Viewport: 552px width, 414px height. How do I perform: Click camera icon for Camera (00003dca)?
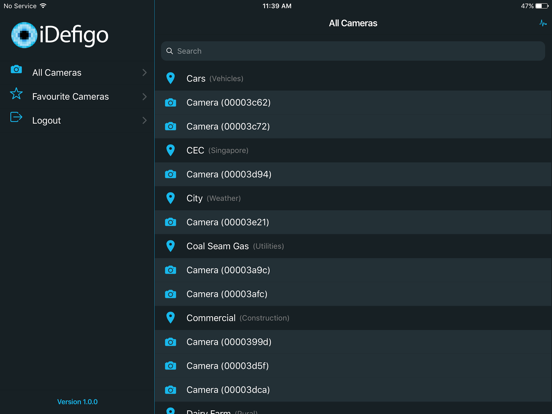click(170, 390)
